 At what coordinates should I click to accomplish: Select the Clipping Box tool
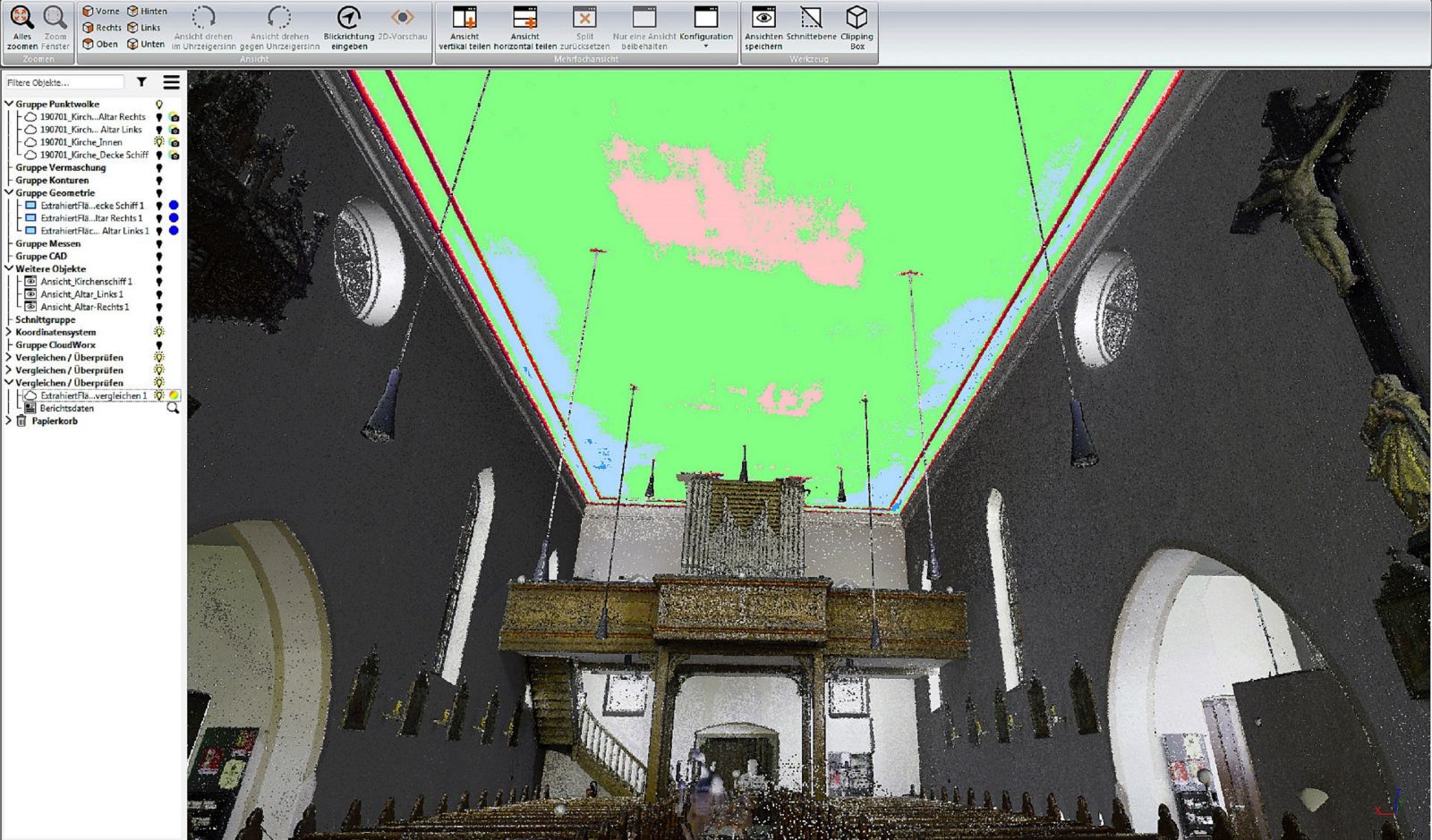[857, 18]
